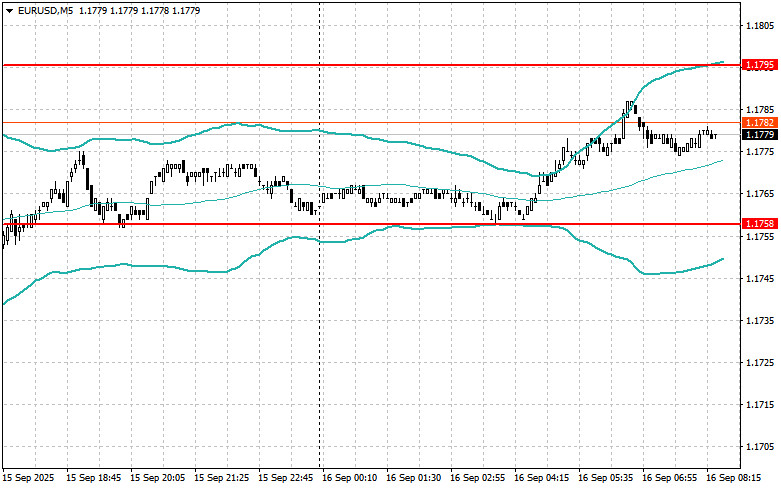Click the 15 Sep 22:45 time label

[x=286, y=478]
